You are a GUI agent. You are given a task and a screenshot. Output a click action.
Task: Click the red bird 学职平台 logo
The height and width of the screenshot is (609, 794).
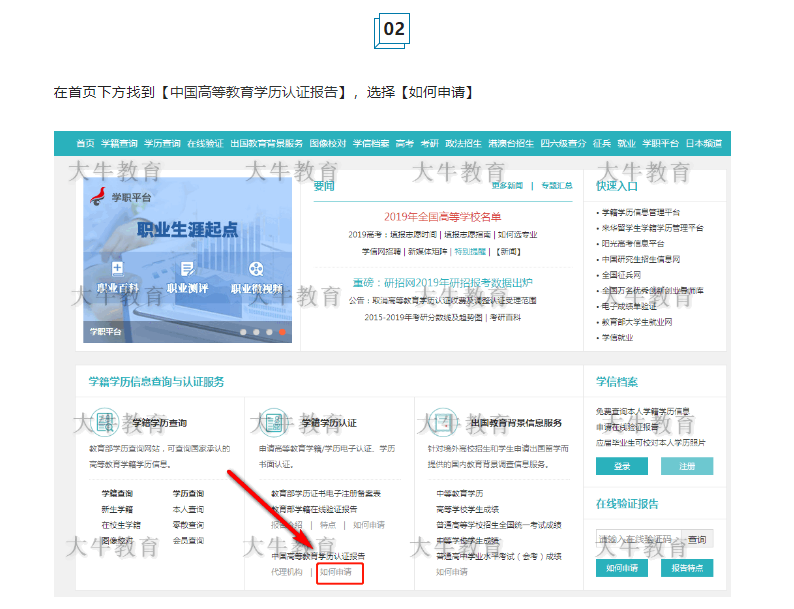(98, 196)
